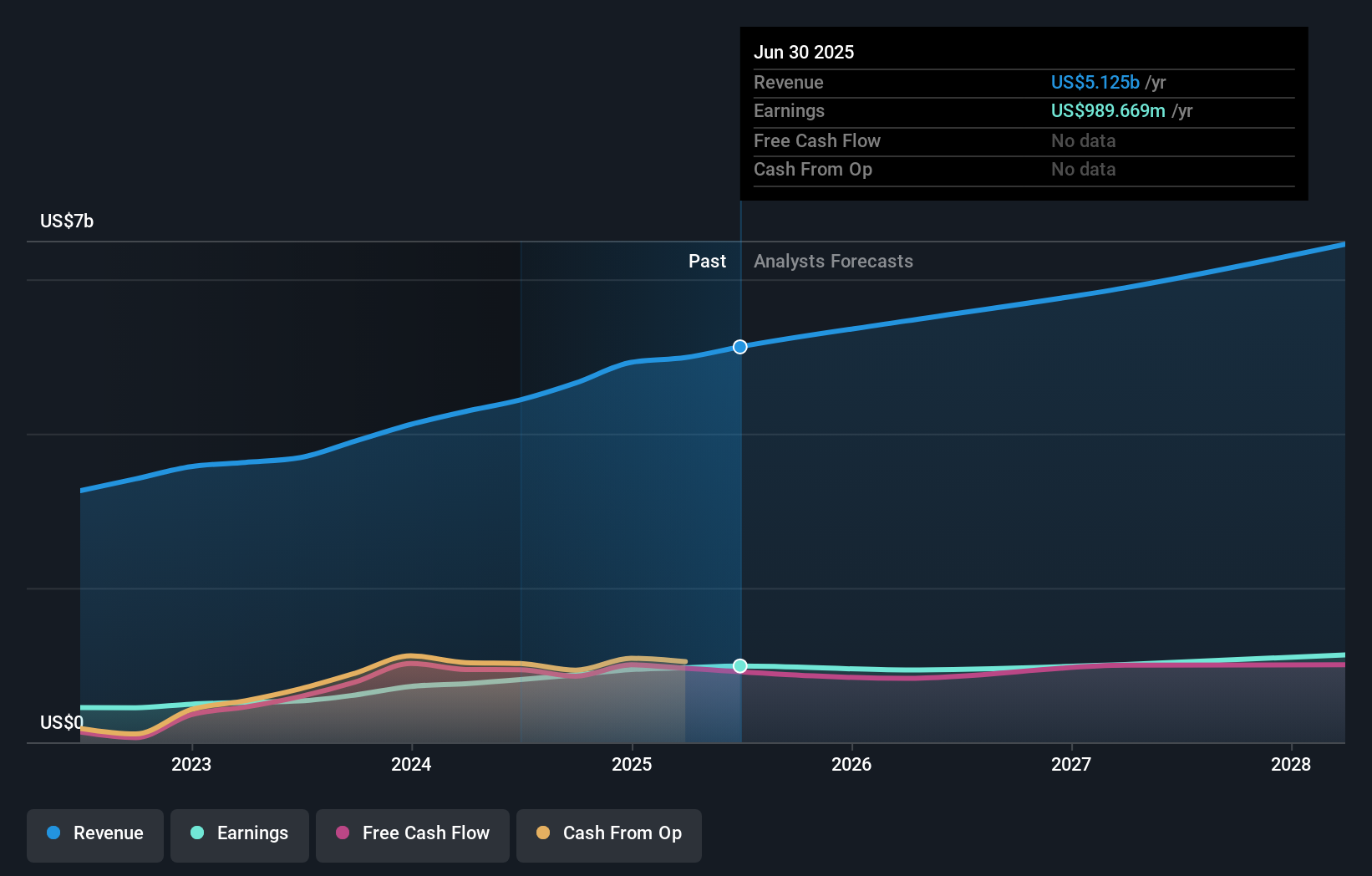Click the 2024 x-axis label
Viewport: 1372px width, 876px height.
pyautogui.click(x=411, y=764)
